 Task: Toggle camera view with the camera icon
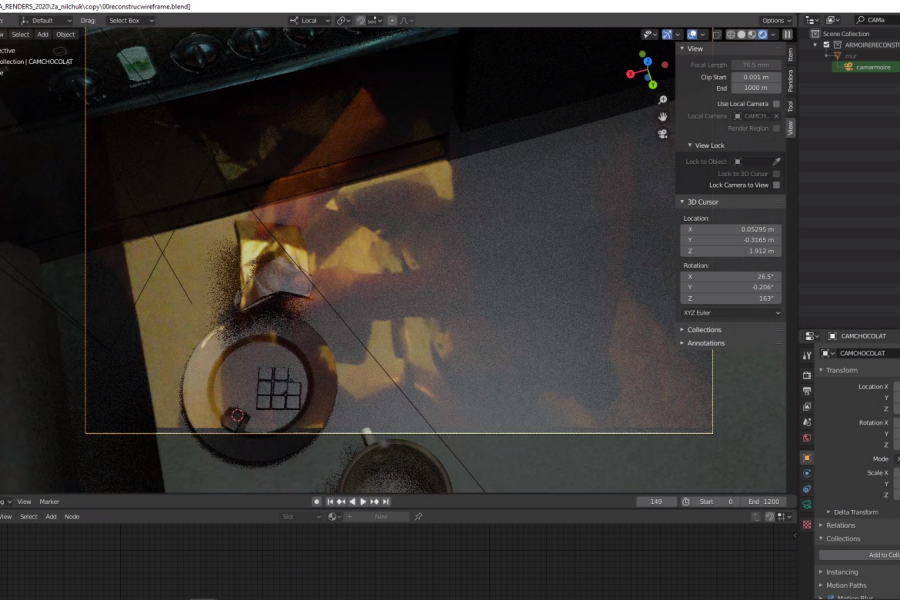point(662,133)
